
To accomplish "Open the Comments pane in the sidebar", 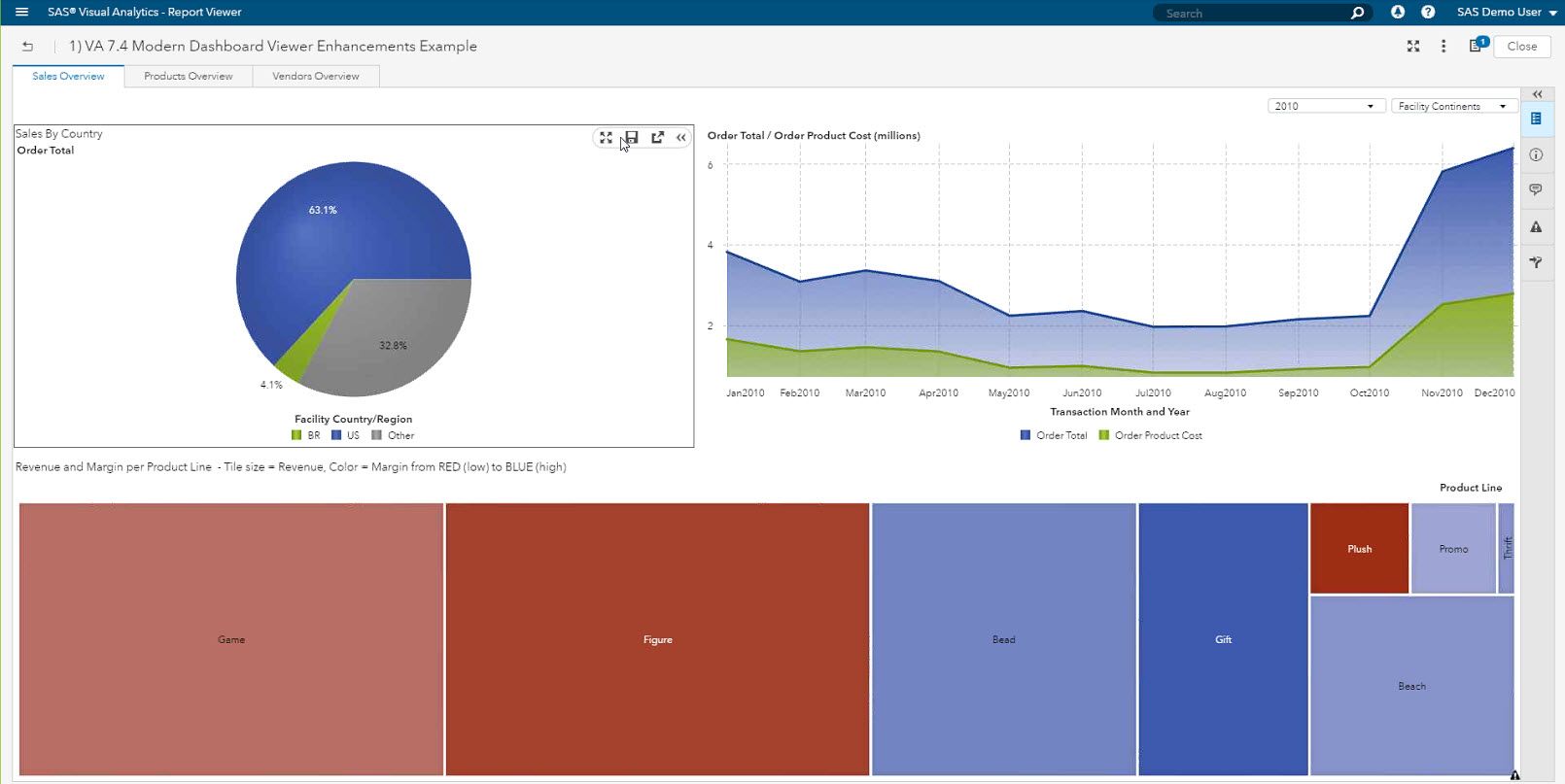I will coord(1536,189).
